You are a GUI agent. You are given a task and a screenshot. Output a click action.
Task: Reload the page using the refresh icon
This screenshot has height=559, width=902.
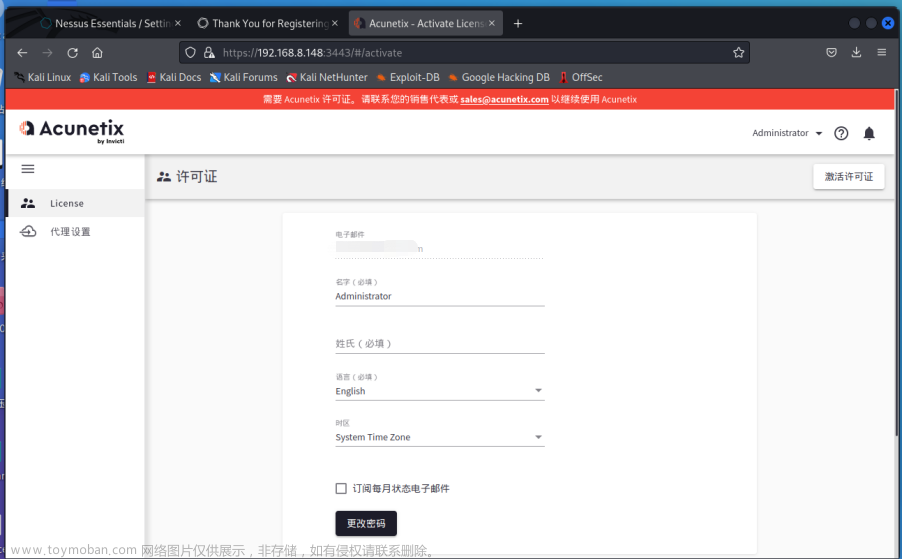point(72,53)
